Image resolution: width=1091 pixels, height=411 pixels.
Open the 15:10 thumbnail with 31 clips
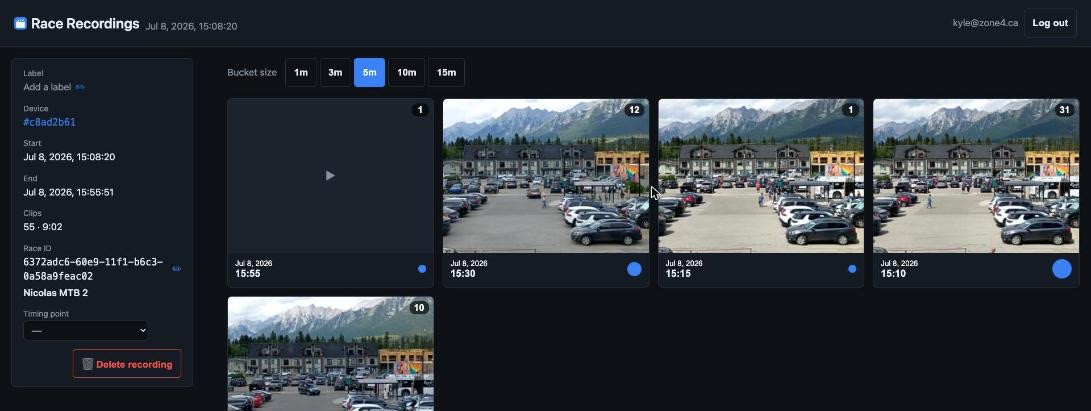tap(976, 176)
